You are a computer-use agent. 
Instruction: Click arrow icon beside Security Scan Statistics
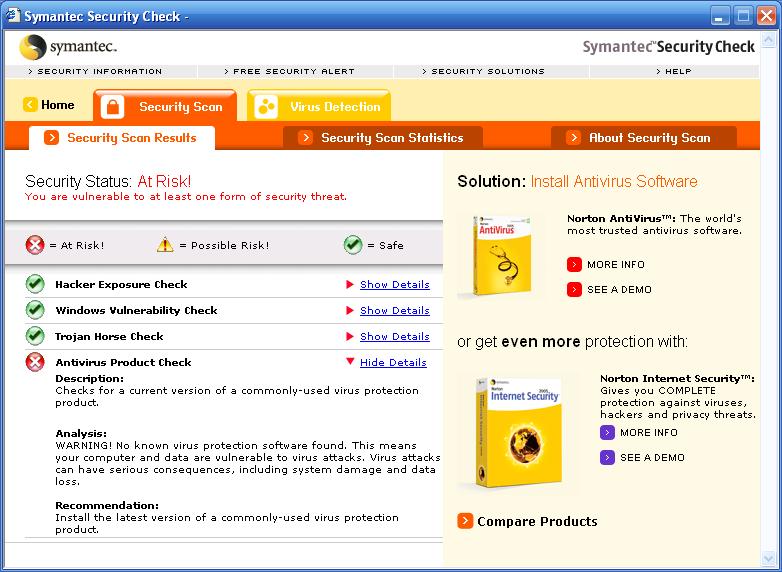pyautogui.click(x=305, y=138)
